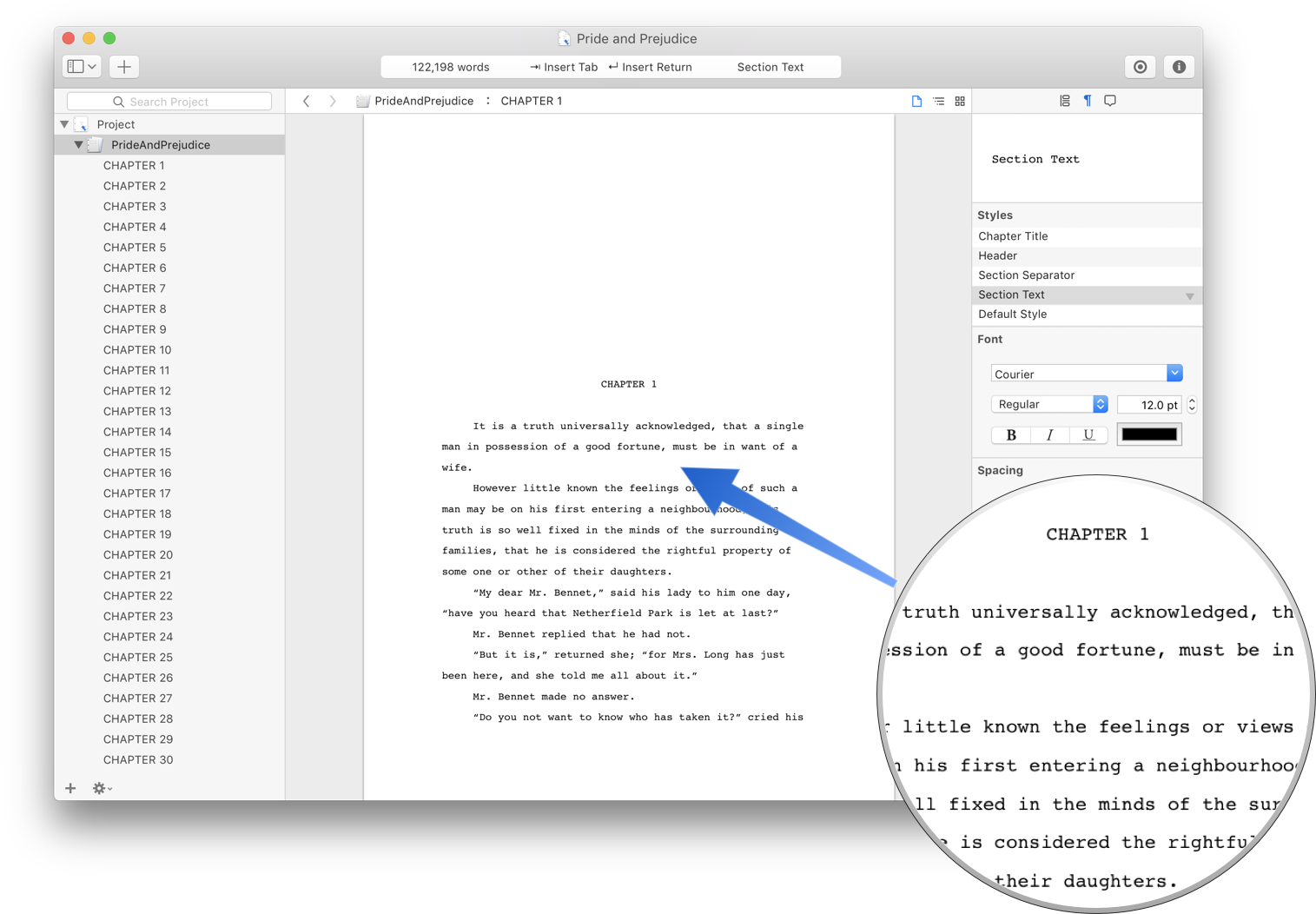1316x914 pixels.
Task: Click the Insert Return toolbar item
Action: 650,67
